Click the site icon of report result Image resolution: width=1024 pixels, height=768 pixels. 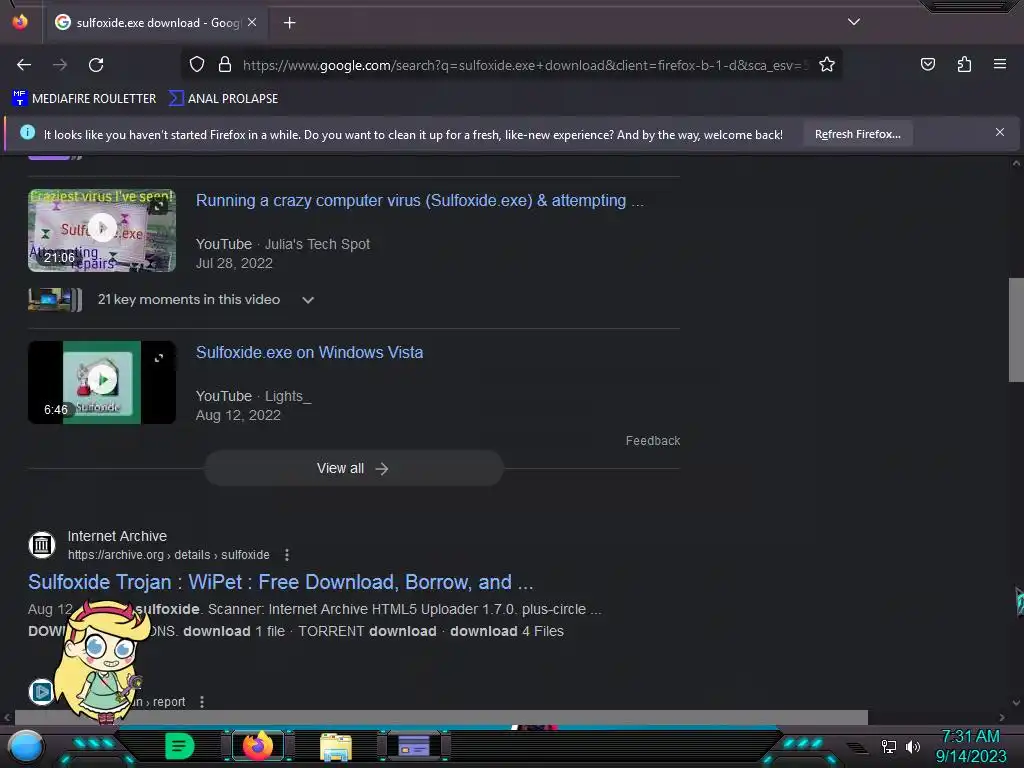pos(41,691)
